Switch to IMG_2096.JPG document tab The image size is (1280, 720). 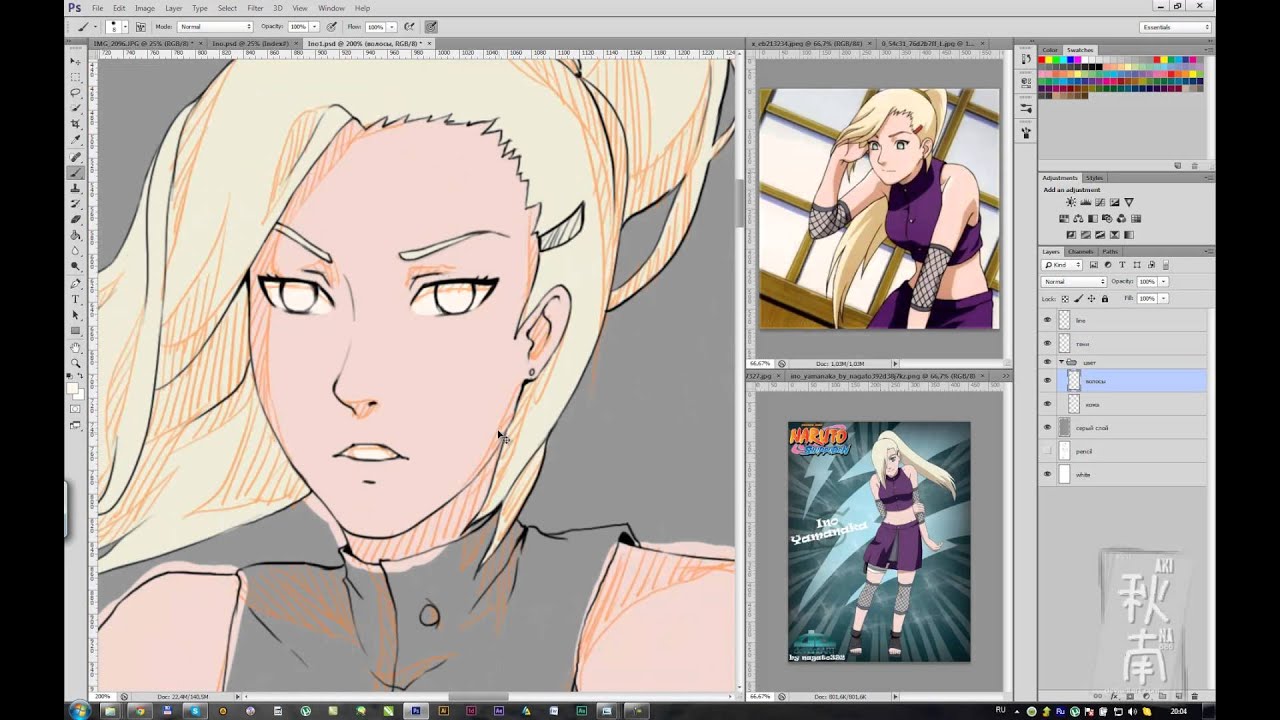pyautogui.click(x=149, y=44)
